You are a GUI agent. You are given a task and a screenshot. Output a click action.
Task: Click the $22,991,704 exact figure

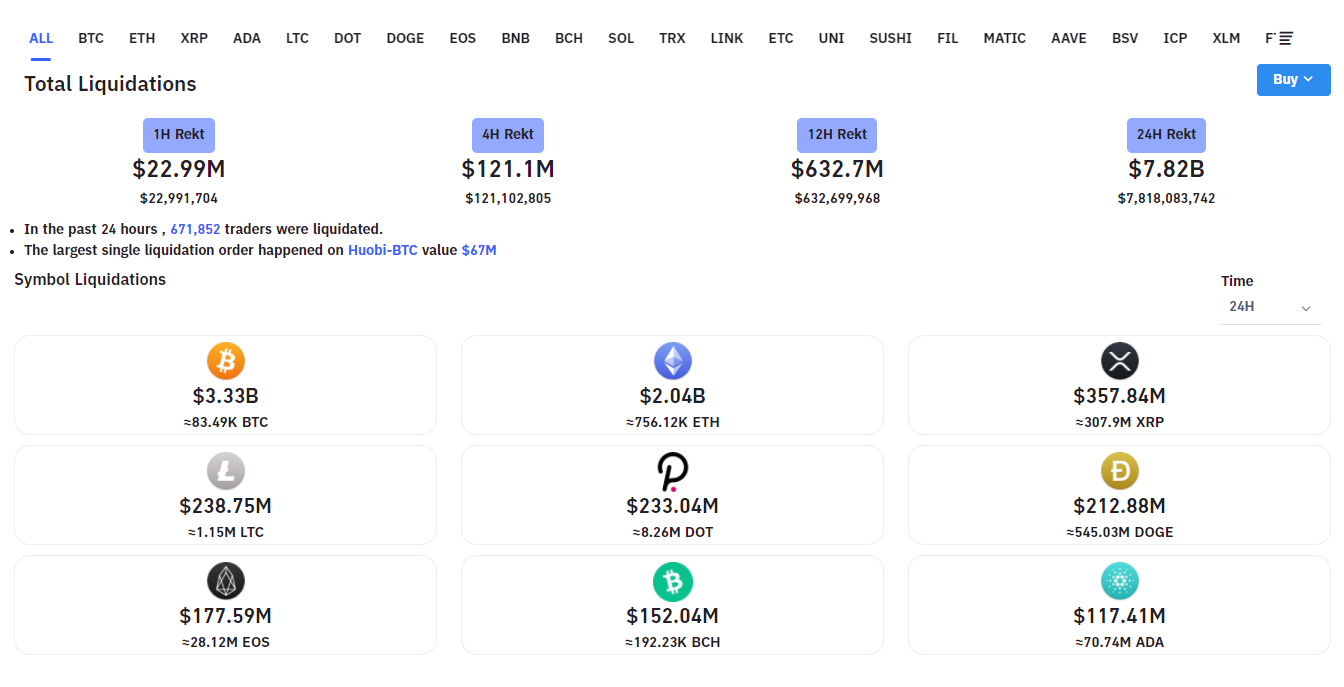tap(179, 199)
